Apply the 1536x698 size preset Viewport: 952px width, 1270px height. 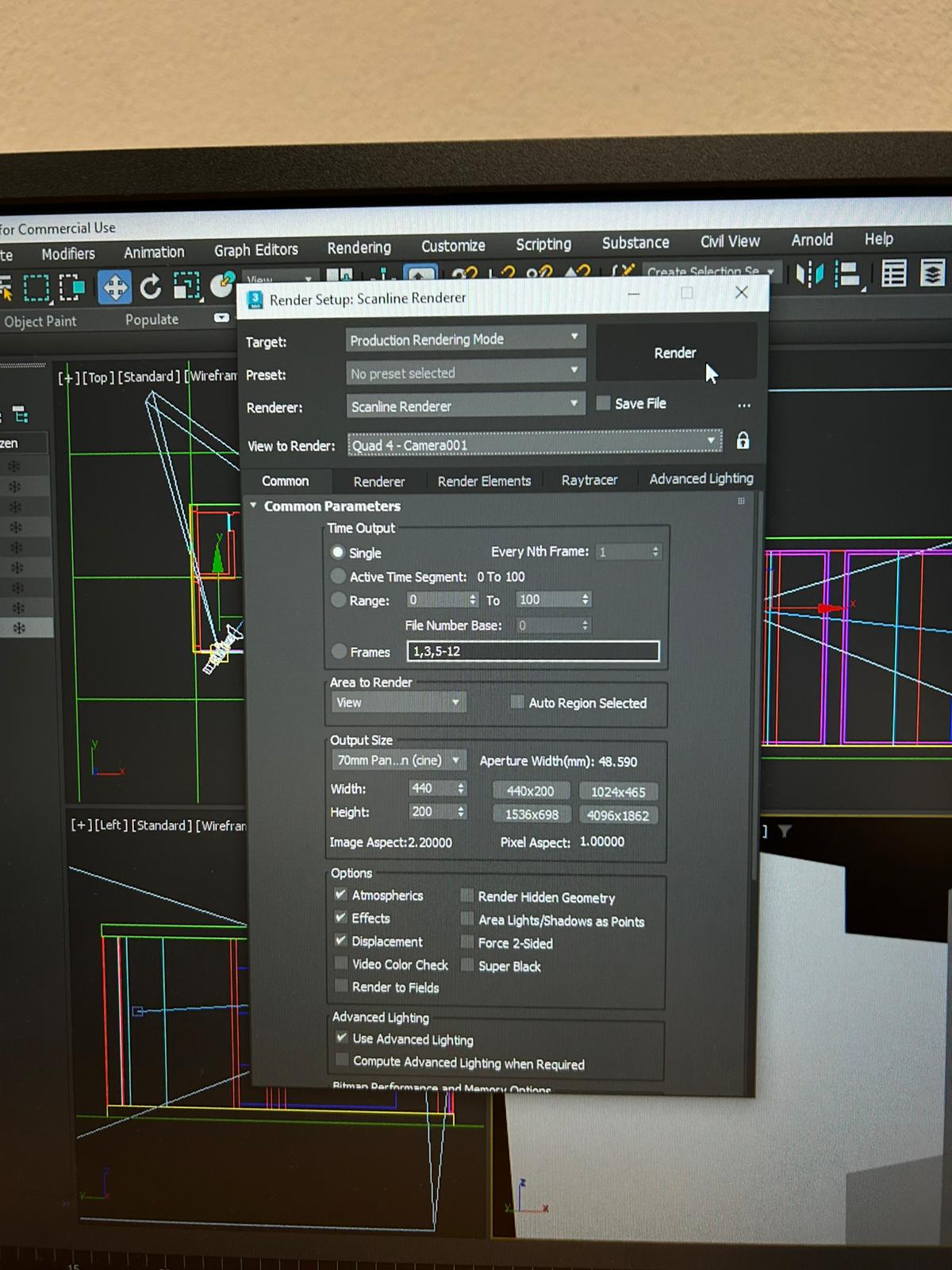tap(532, 815)
